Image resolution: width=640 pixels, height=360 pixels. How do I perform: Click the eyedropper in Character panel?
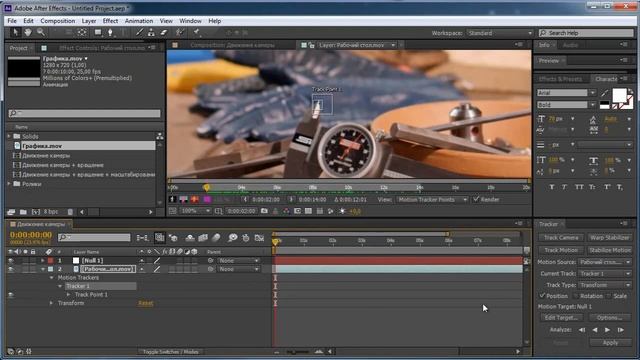click(x=604, y=93)
